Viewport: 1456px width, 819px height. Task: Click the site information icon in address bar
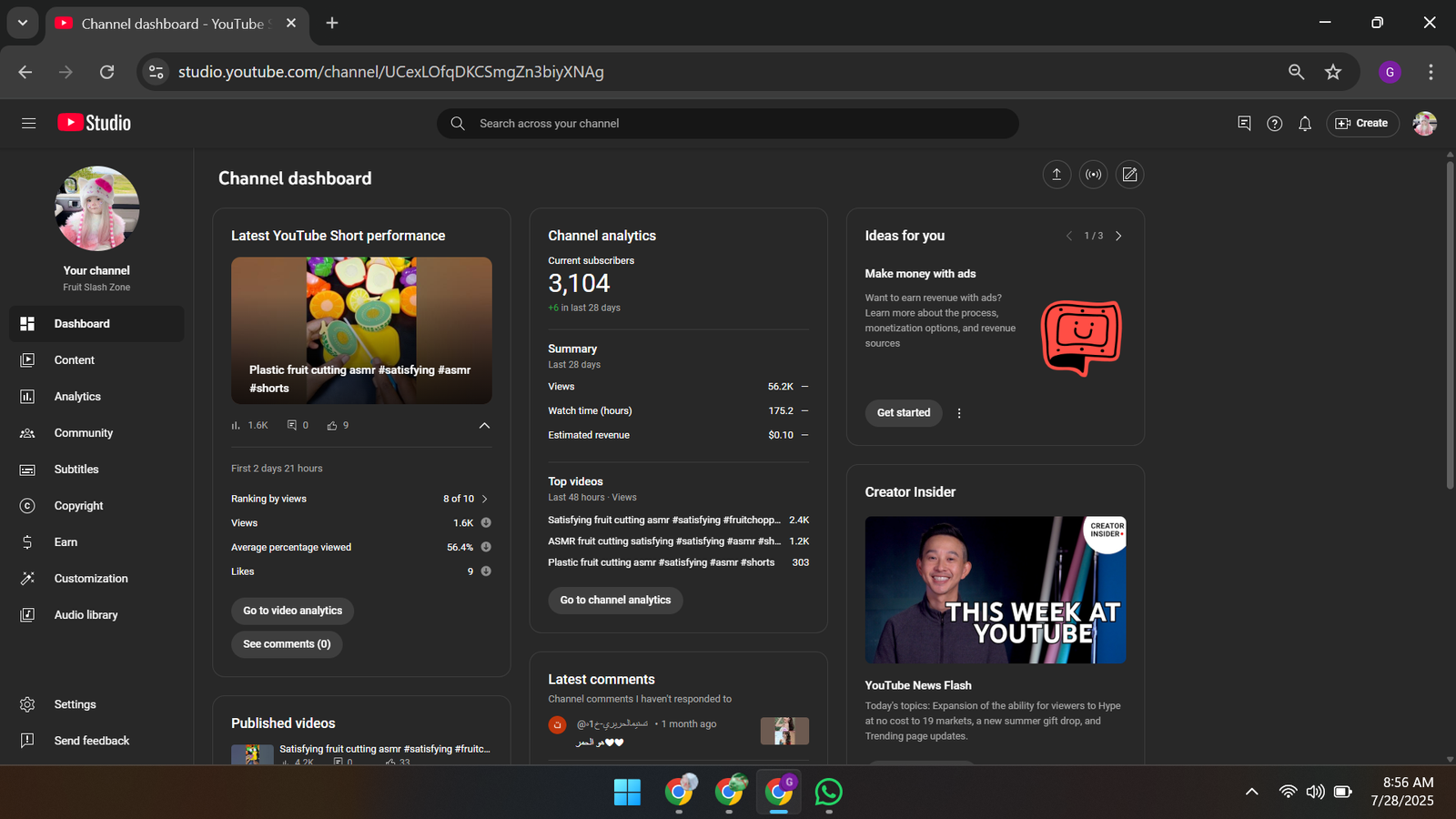click(157, 72)
